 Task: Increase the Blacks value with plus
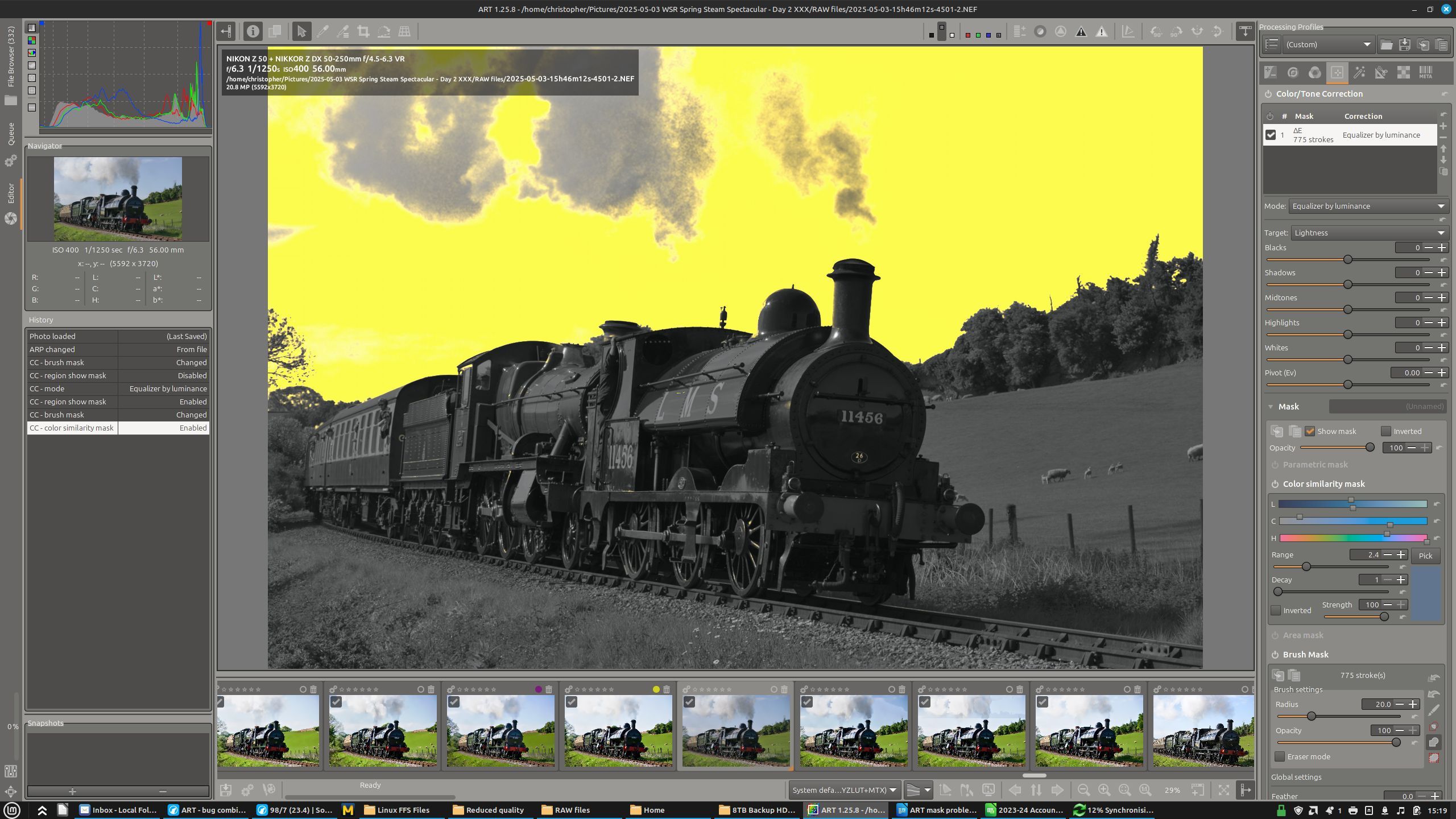pyautogui.click(x=1442, y=247)
